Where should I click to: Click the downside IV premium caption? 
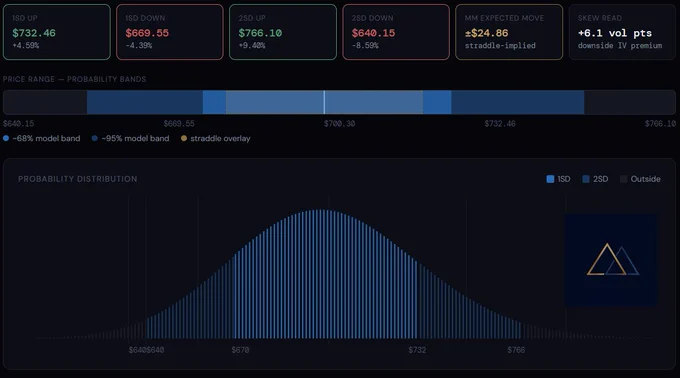(x=620, y=46)
